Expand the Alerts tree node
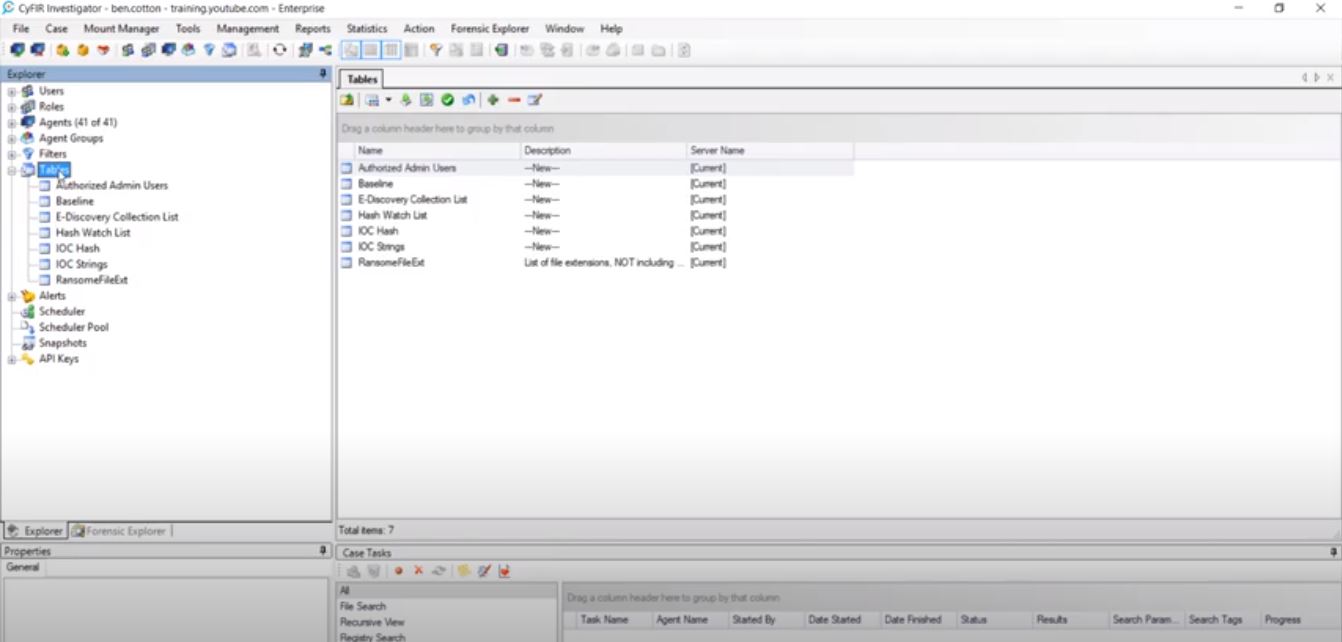Viewport: 1342px width, 642px height. [12, 296]
